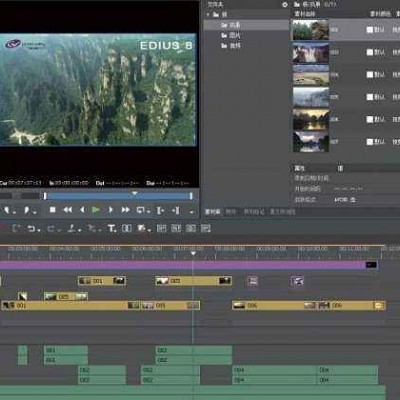This screenshot has height=400, width=400.
Task: Click the two-pane icon right of the Title tool
Action: coord(127,228)
